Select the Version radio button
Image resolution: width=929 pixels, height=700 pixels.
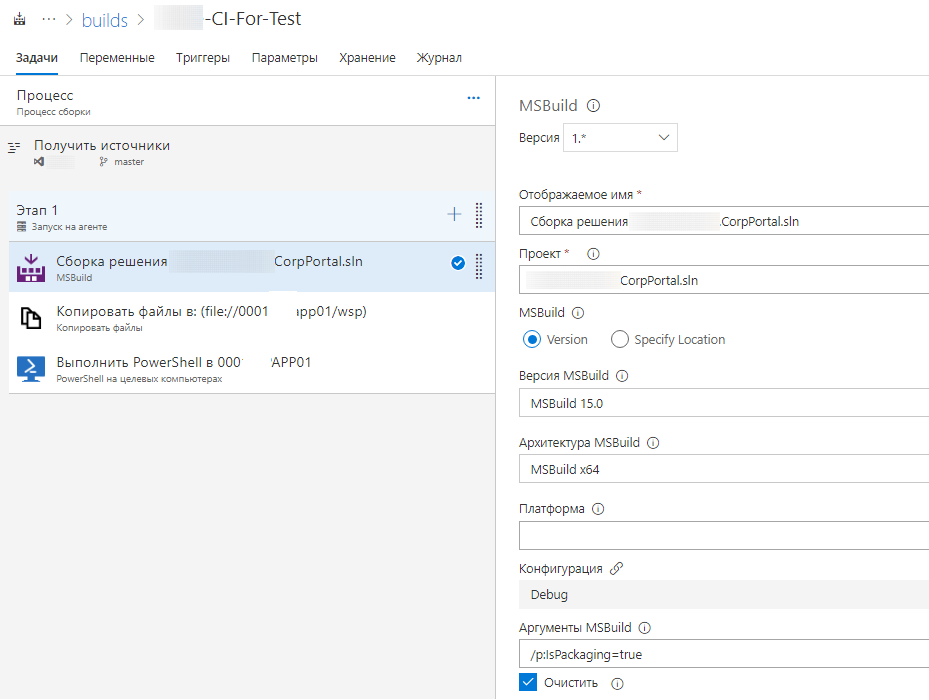pyautogui.click(x=532, y=340)
